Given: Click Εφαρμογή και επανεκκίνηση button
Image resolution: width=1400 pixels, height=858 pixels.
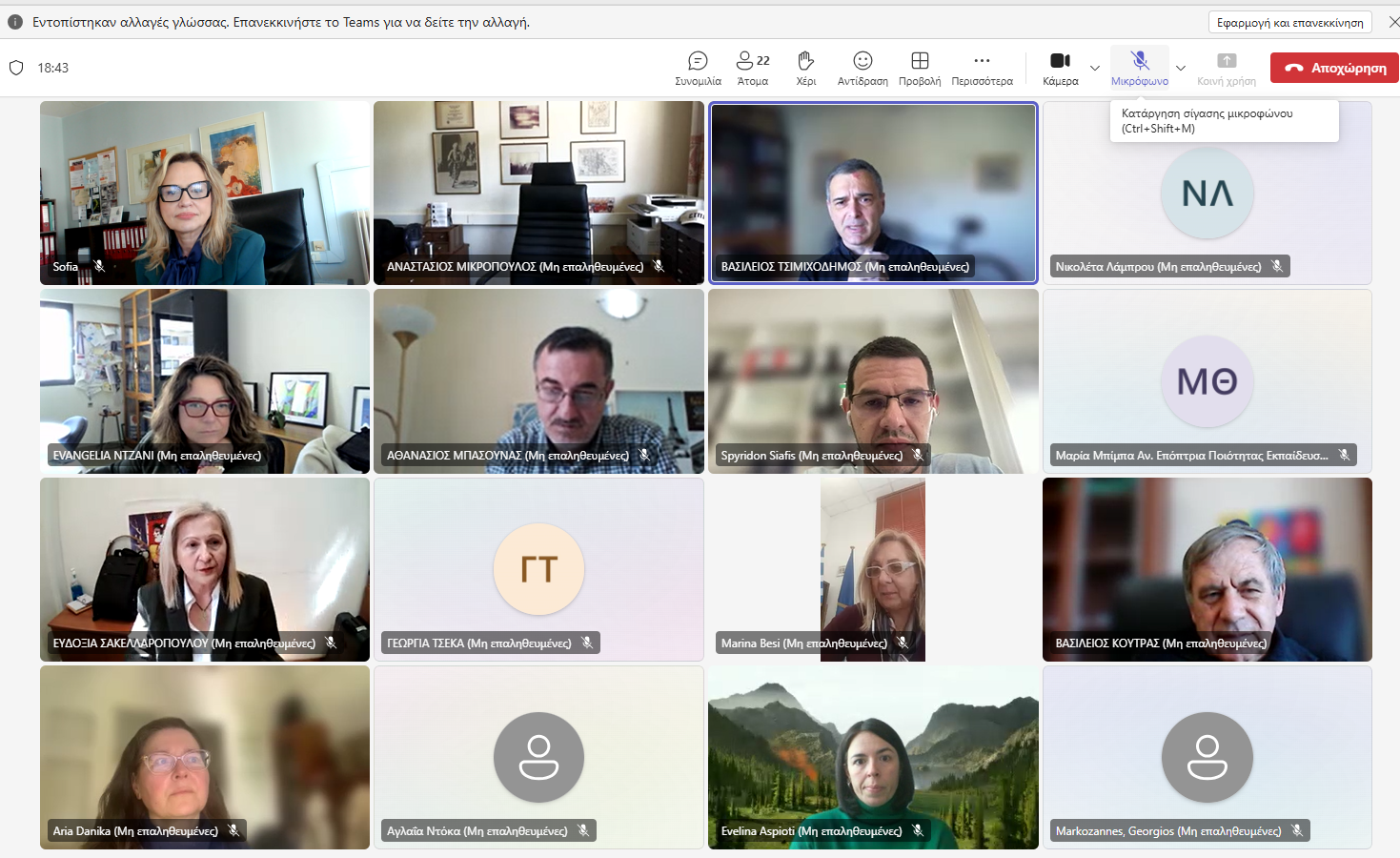Looking at the screenshot, I should (x=1289, y=22).
